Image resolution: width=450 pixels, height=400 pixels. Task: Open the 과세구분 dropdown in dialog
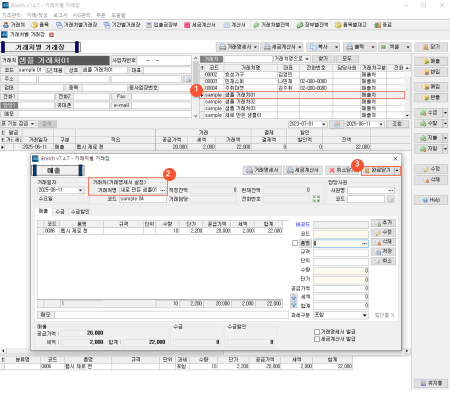click(x=365, y=315)
